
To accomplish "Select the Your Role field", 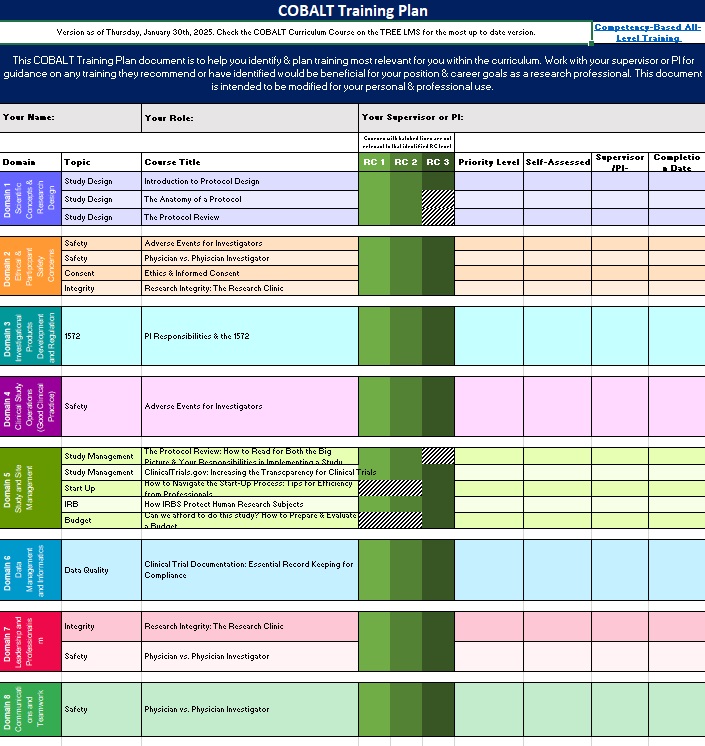I will 250,118.
